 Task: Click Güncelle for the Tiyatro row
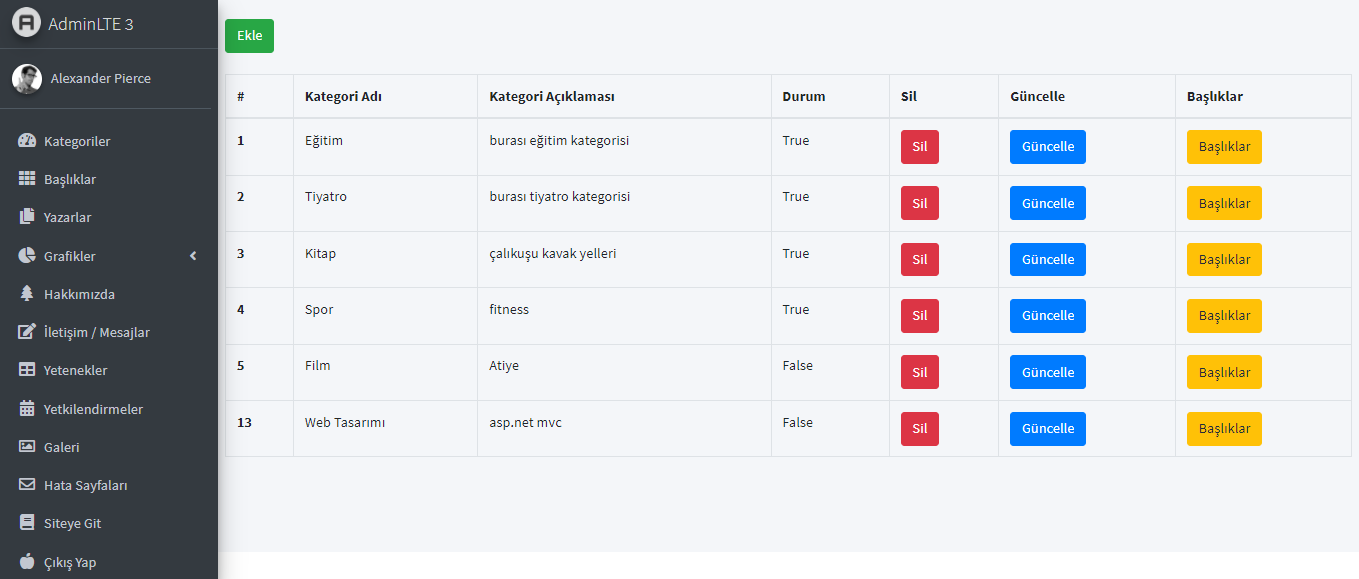point(1048,203)
